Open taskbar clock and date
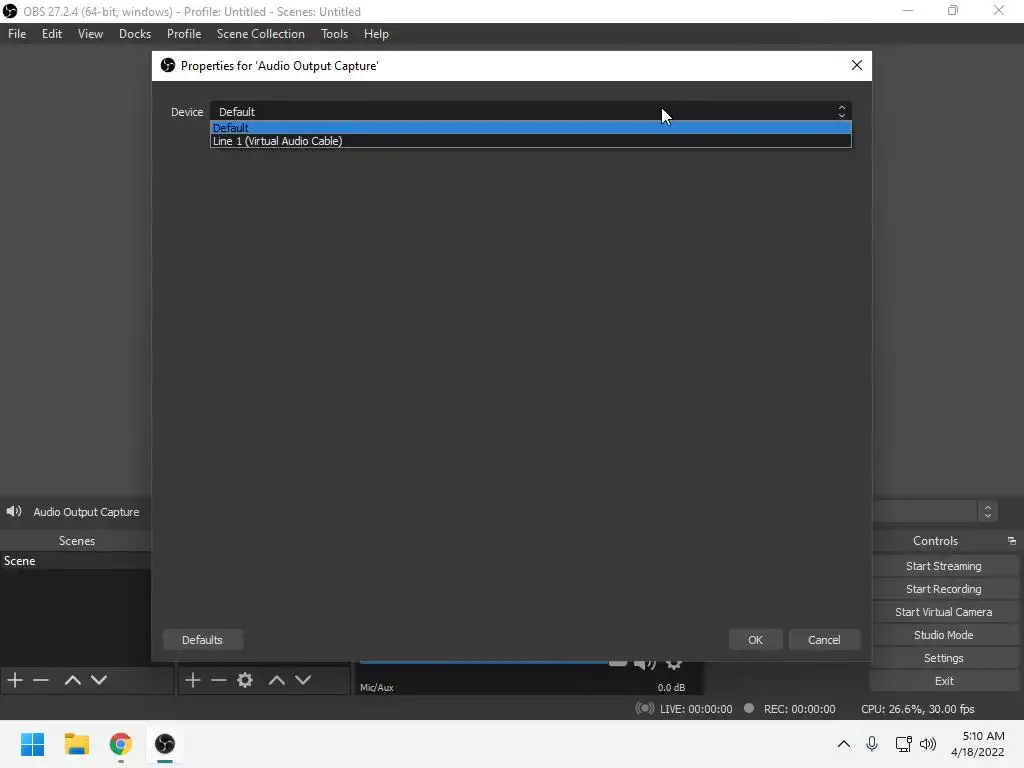The height and width of the screenshot is (768, 1024). click(x=978, y=744)
